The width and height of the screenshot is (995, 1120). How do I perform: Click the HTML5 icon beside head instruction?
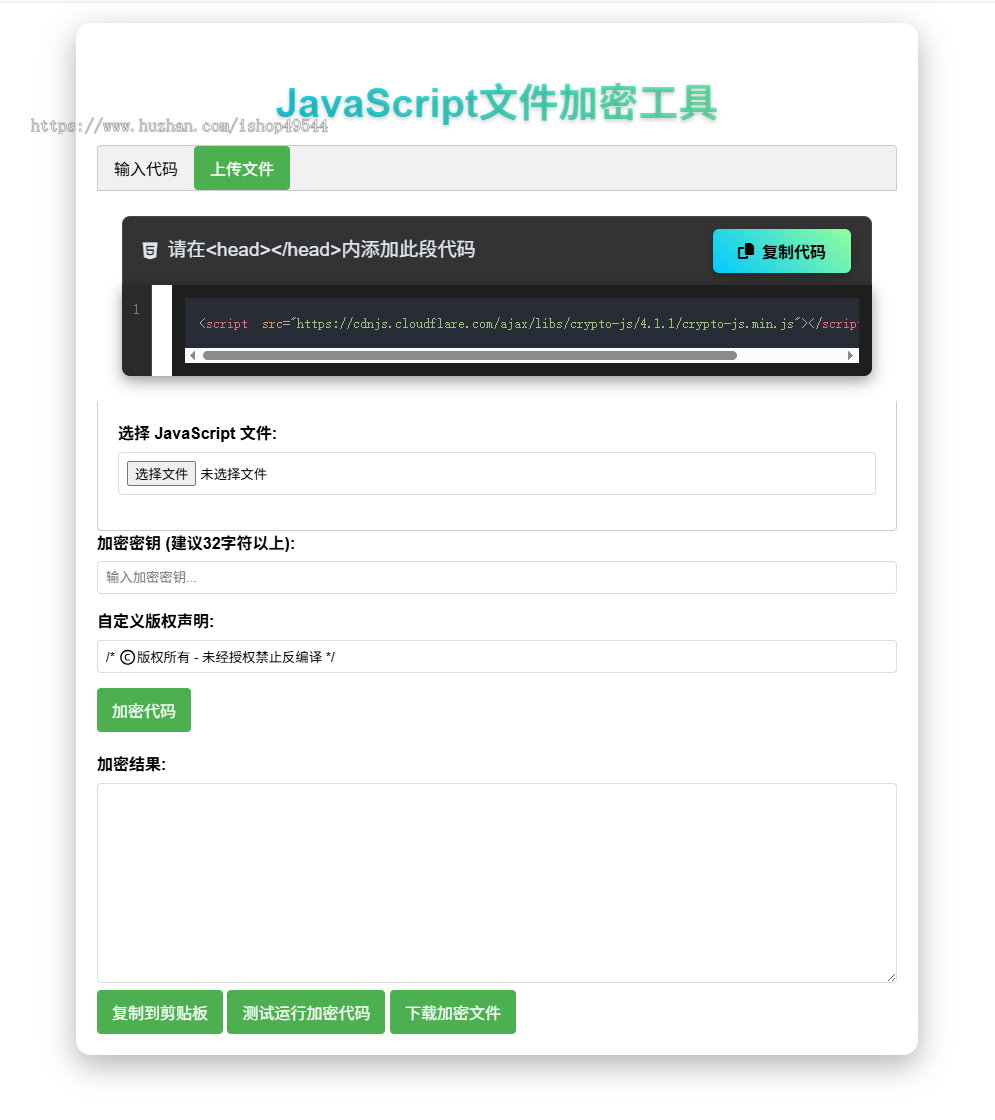pyautogui.click(x=150, y=250)
